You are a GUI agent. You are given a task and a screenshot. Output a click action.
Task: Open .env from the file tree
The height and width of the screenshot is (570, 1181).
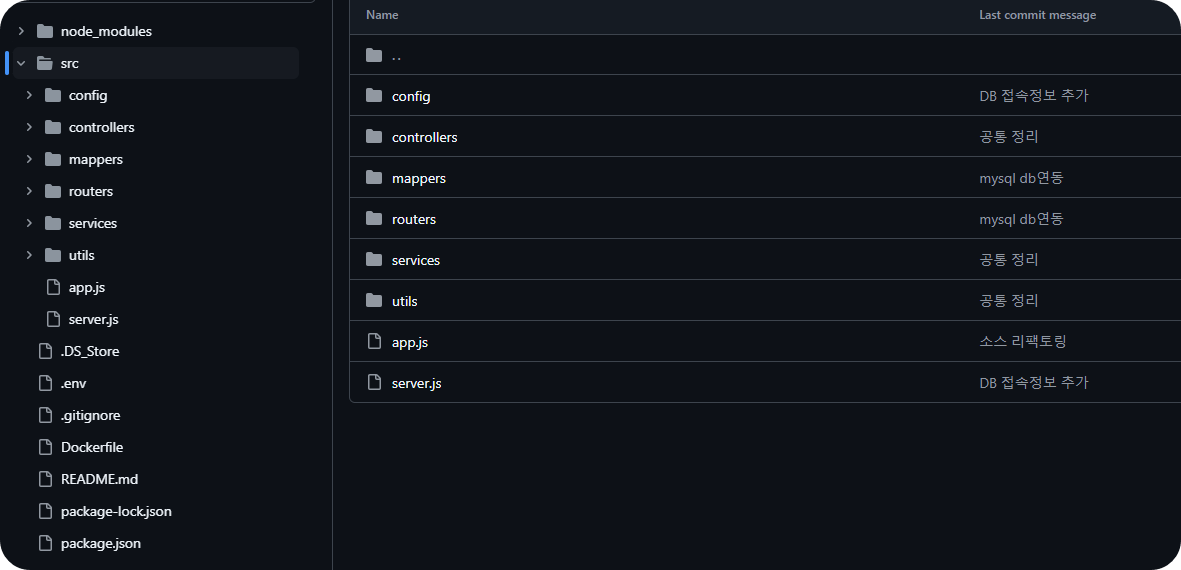click(x=74, y=383)
